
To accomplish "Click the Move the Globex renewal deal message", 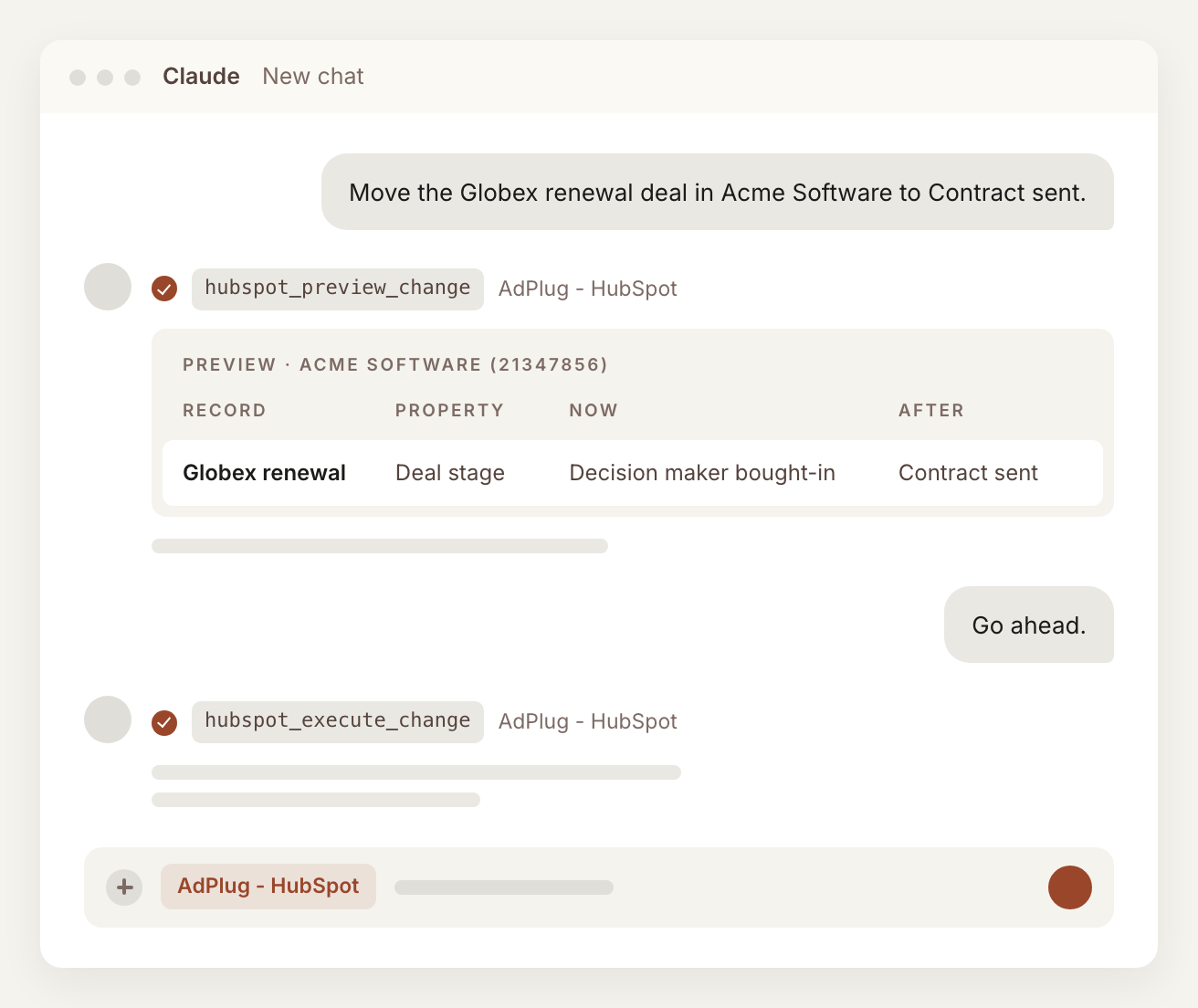I will point(718,192).
